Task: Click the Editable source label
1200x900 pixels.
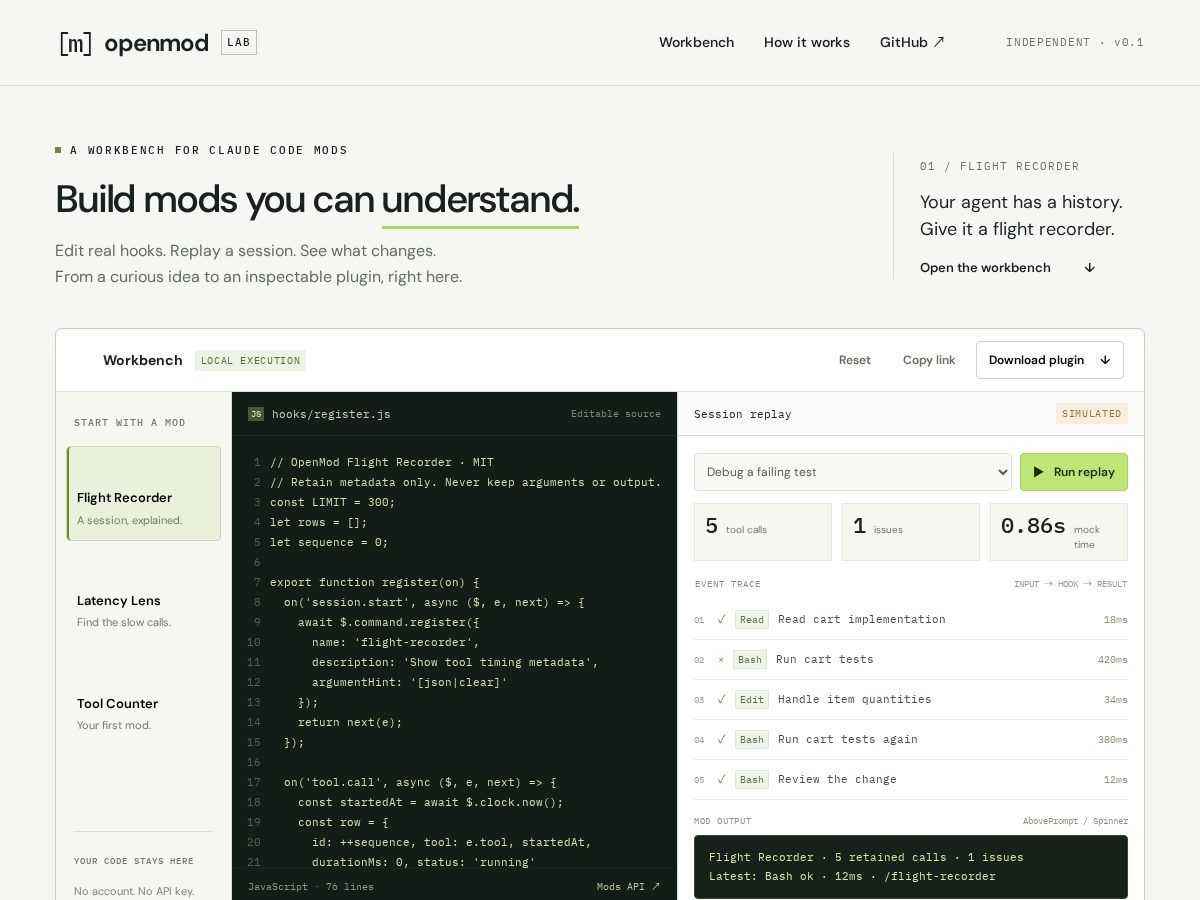Action: pos(616,414)
